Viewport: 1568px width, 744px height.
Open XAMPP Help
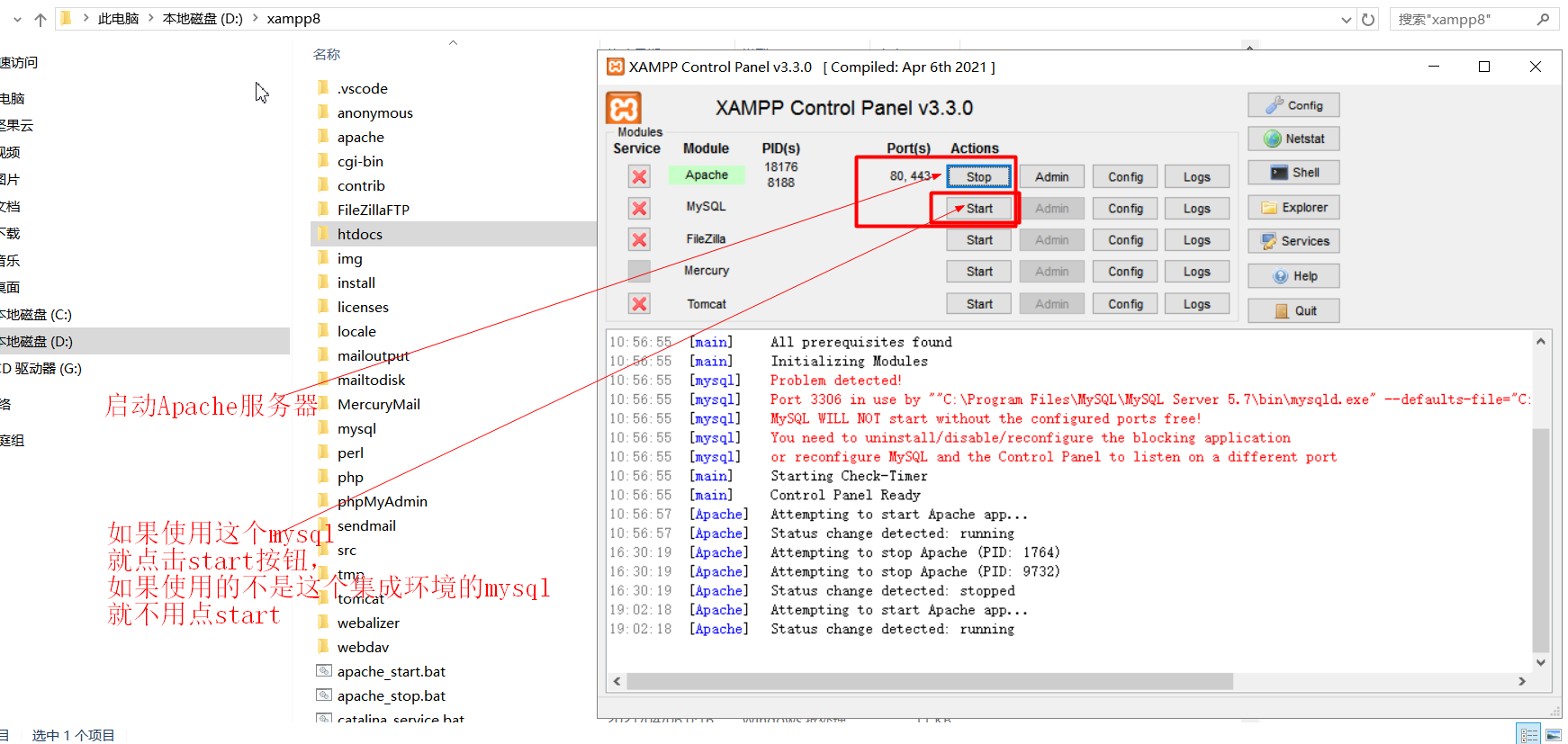pyautogui.click(x=1293, y=276)
